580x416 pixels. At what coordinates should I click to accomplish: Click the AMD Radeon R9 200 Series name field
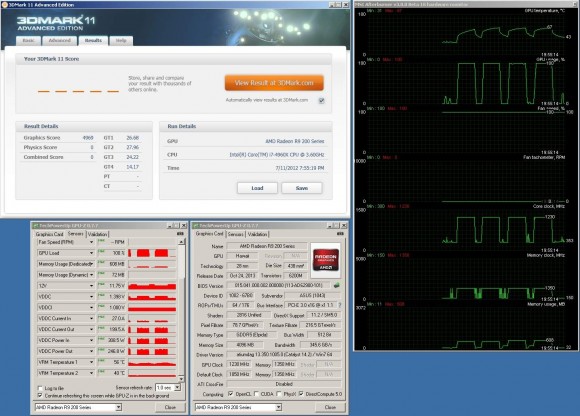pos(267,246)
